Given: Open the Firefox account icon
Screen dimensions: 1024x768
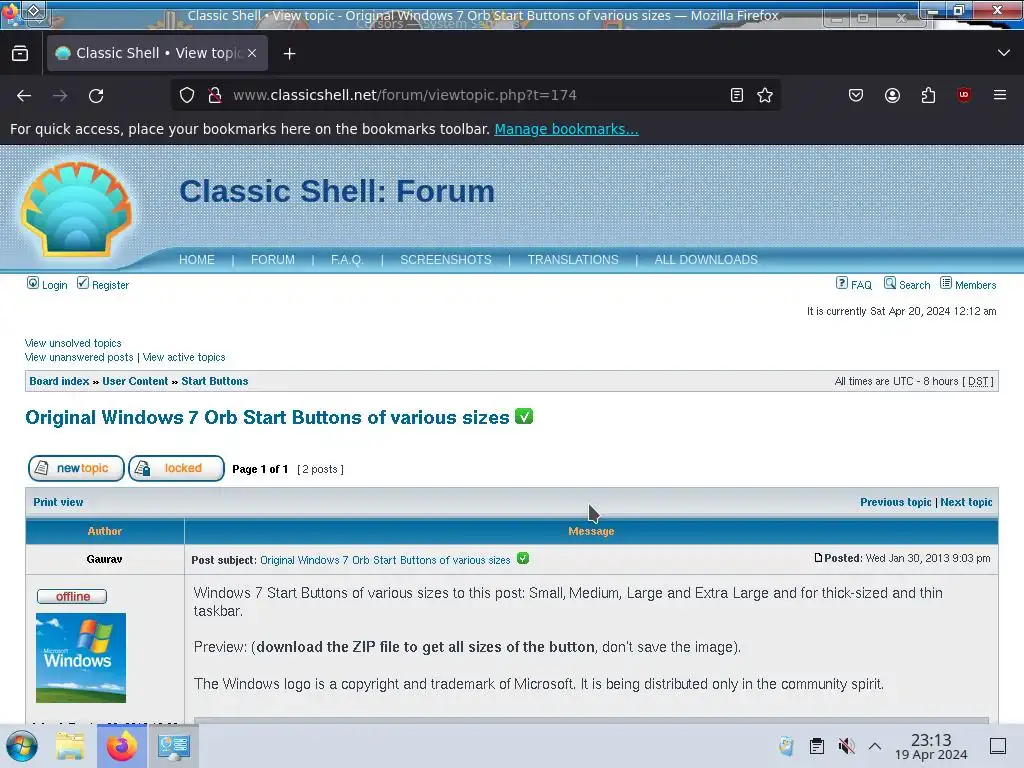Looking at the screenshot, I should click(x=892, y=95).
